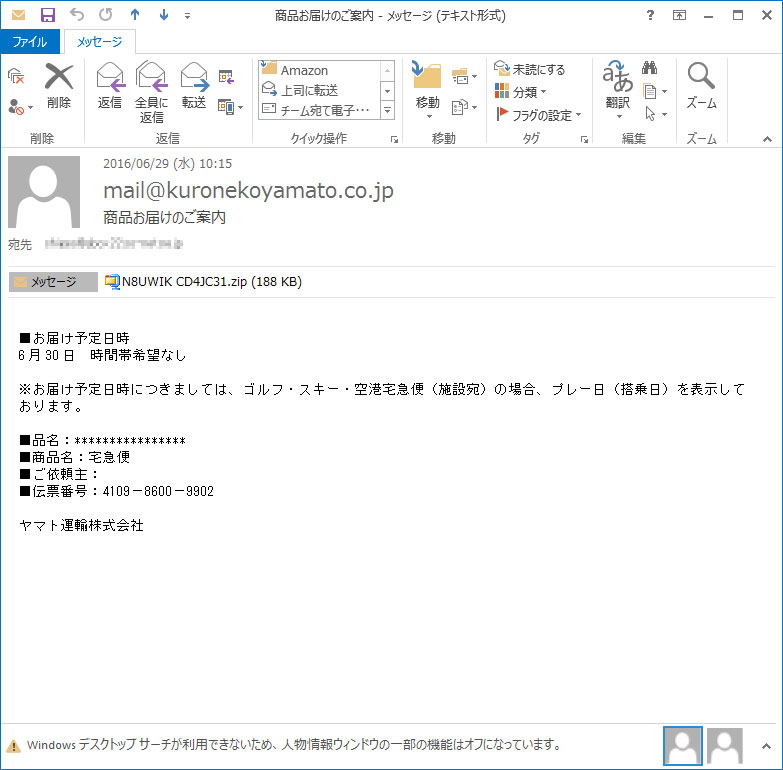Image resolution: width=783 pixels, height=770 pixels.
Task: Go to previous item with up arrow
Action: [135, 15]
